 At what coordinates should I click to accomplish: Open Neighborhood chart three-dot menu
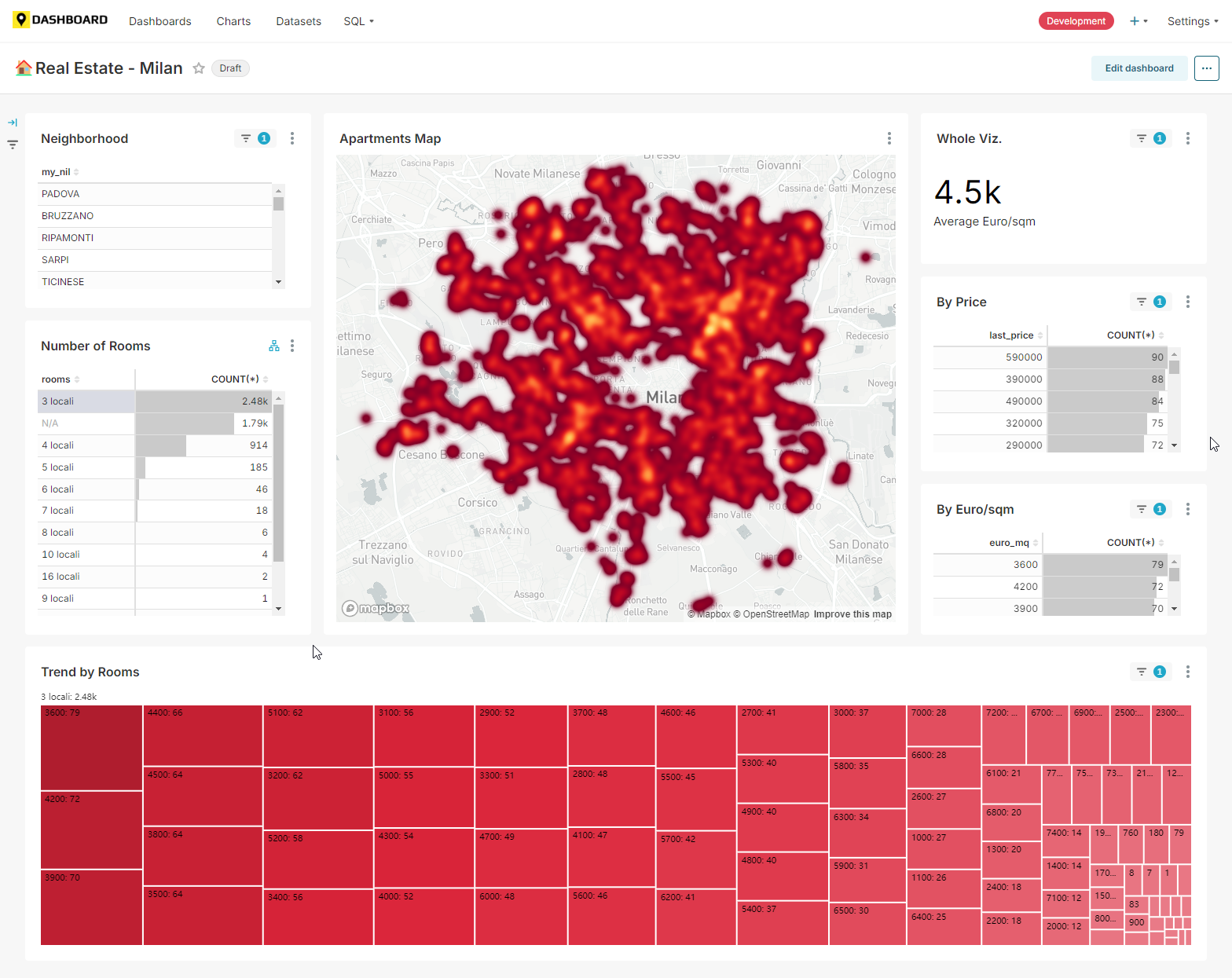coord(292,138)
